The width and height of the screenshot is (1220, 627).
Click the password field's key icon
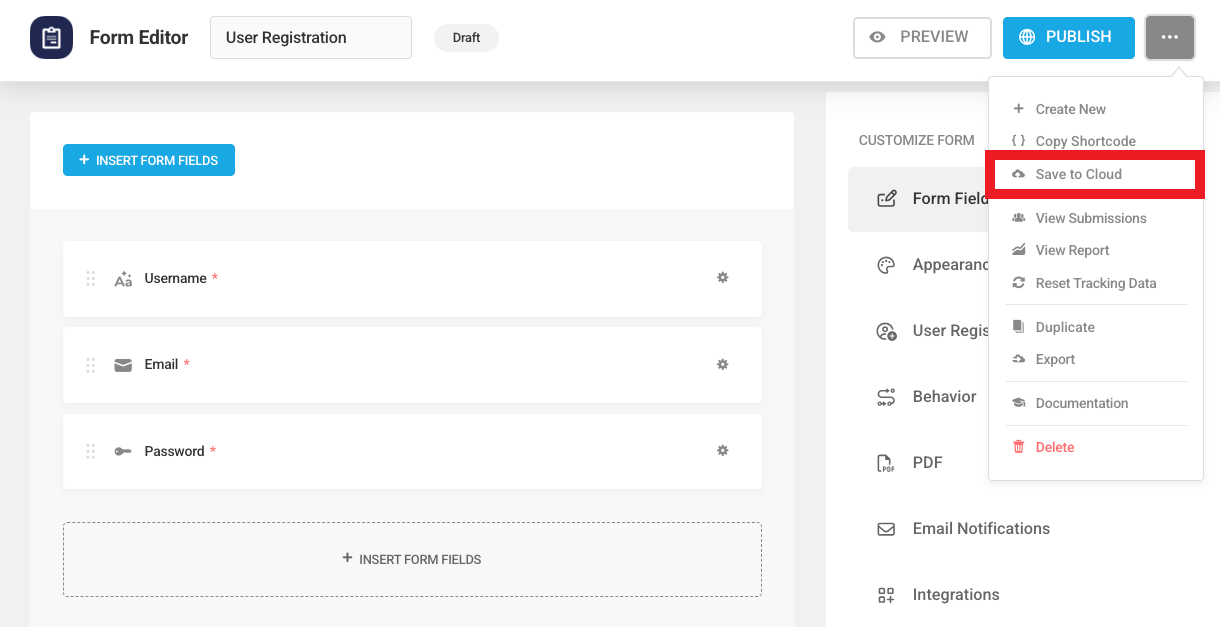point(122,451)
